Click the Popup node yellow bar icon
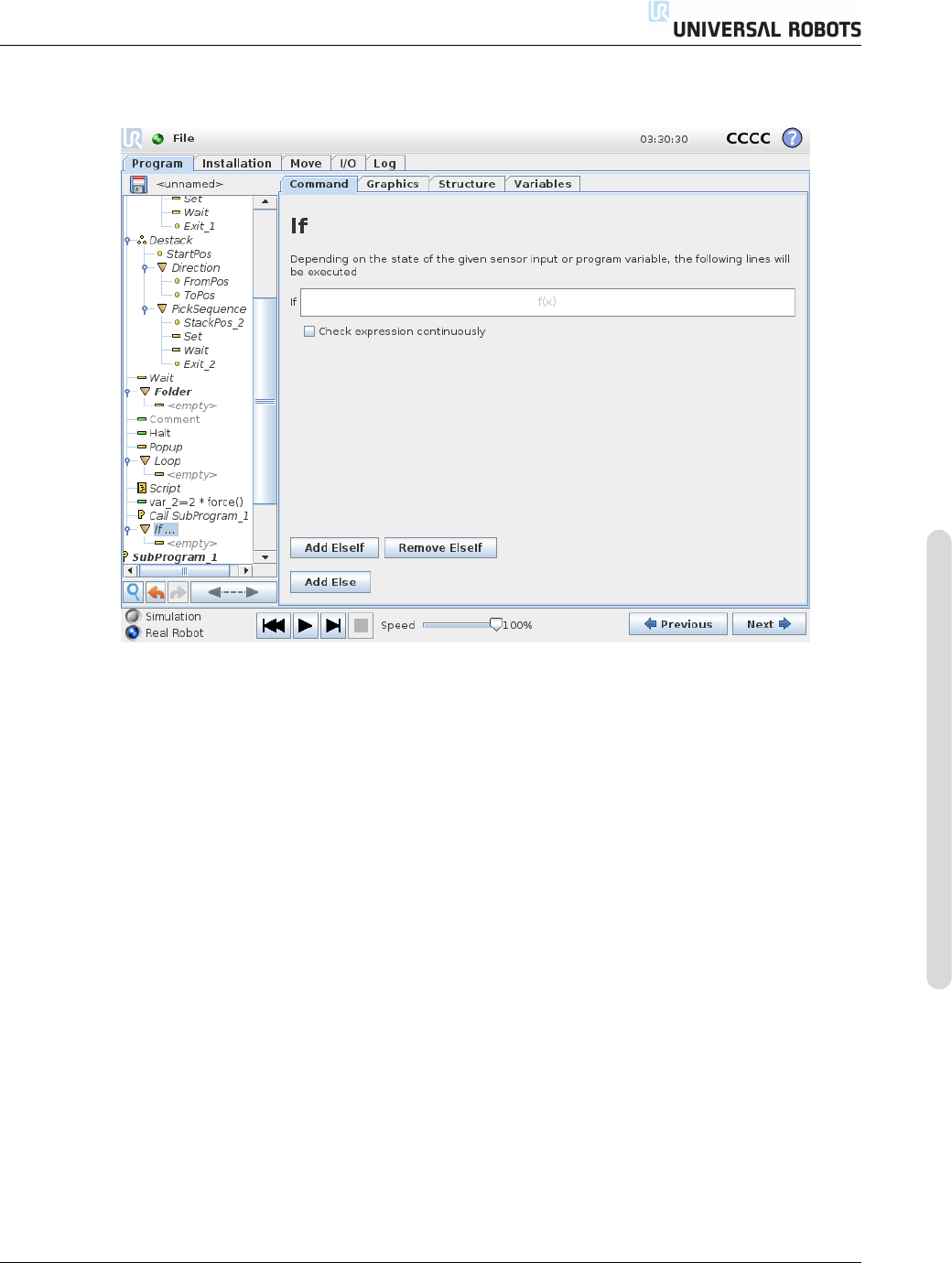 [142, 447]
